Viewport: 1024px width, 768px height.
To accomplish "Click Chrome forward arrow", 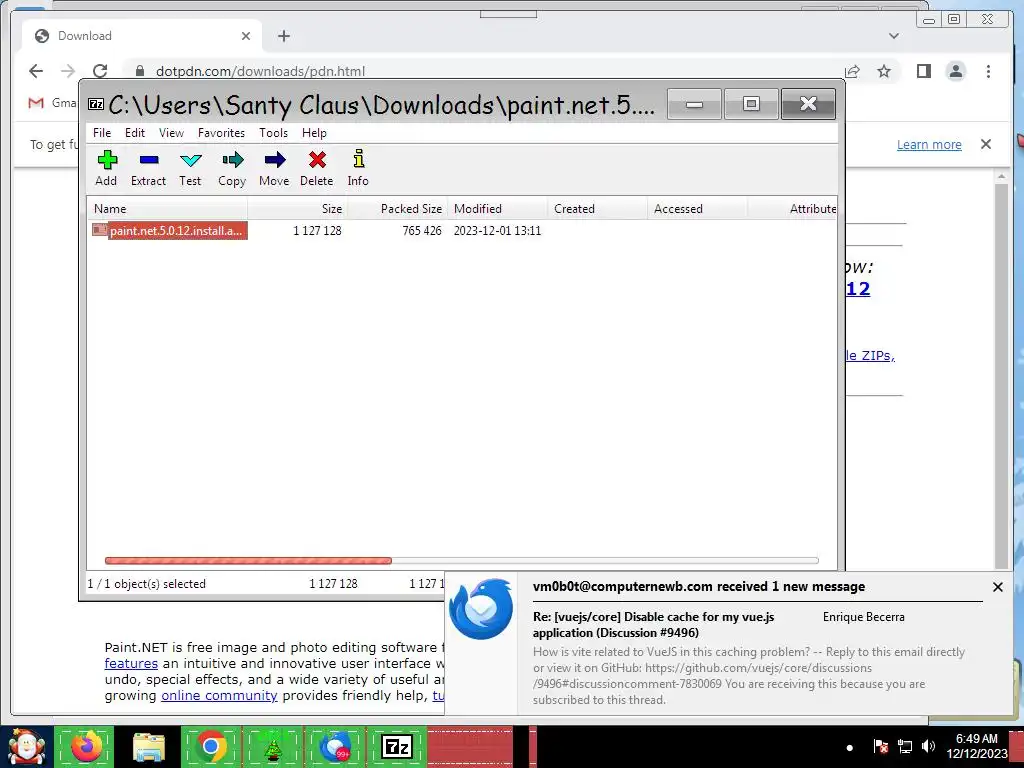I will coord(68,71).
